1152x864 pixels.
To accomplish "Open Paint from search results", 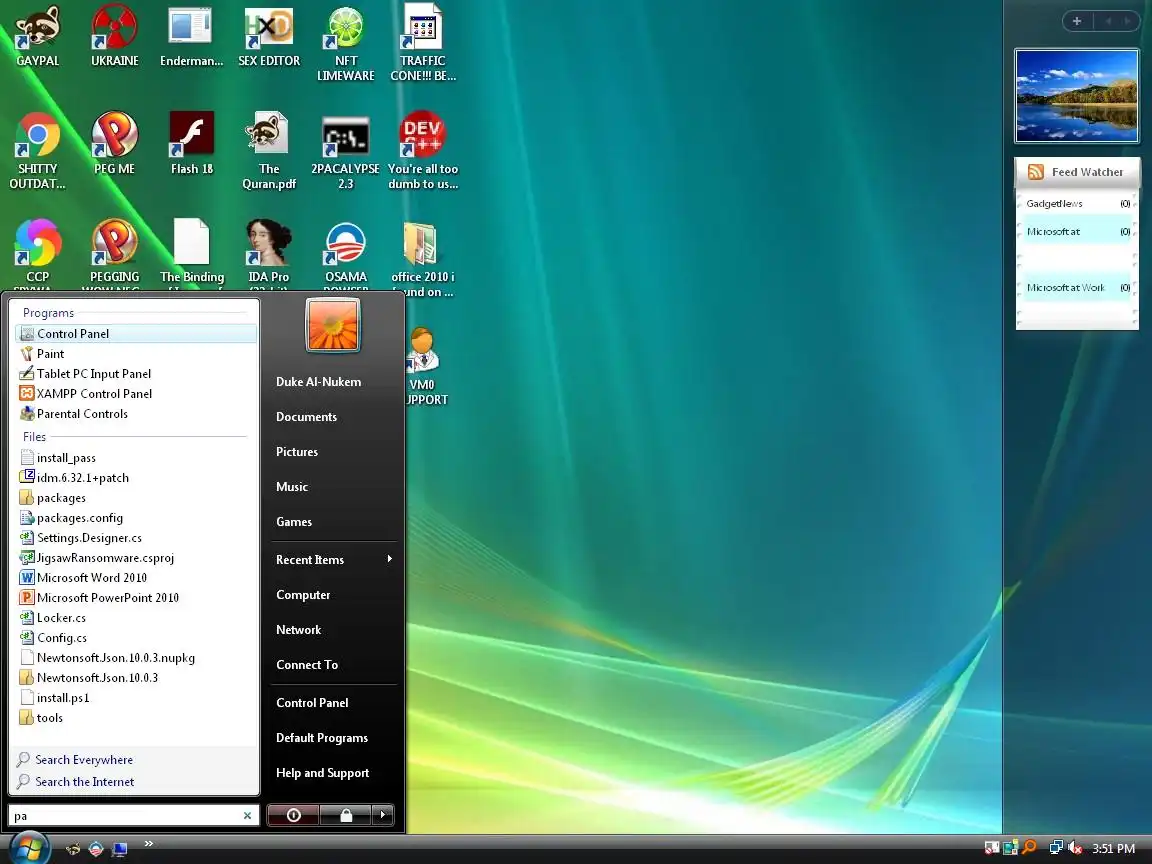I will [x=136, y=353].
